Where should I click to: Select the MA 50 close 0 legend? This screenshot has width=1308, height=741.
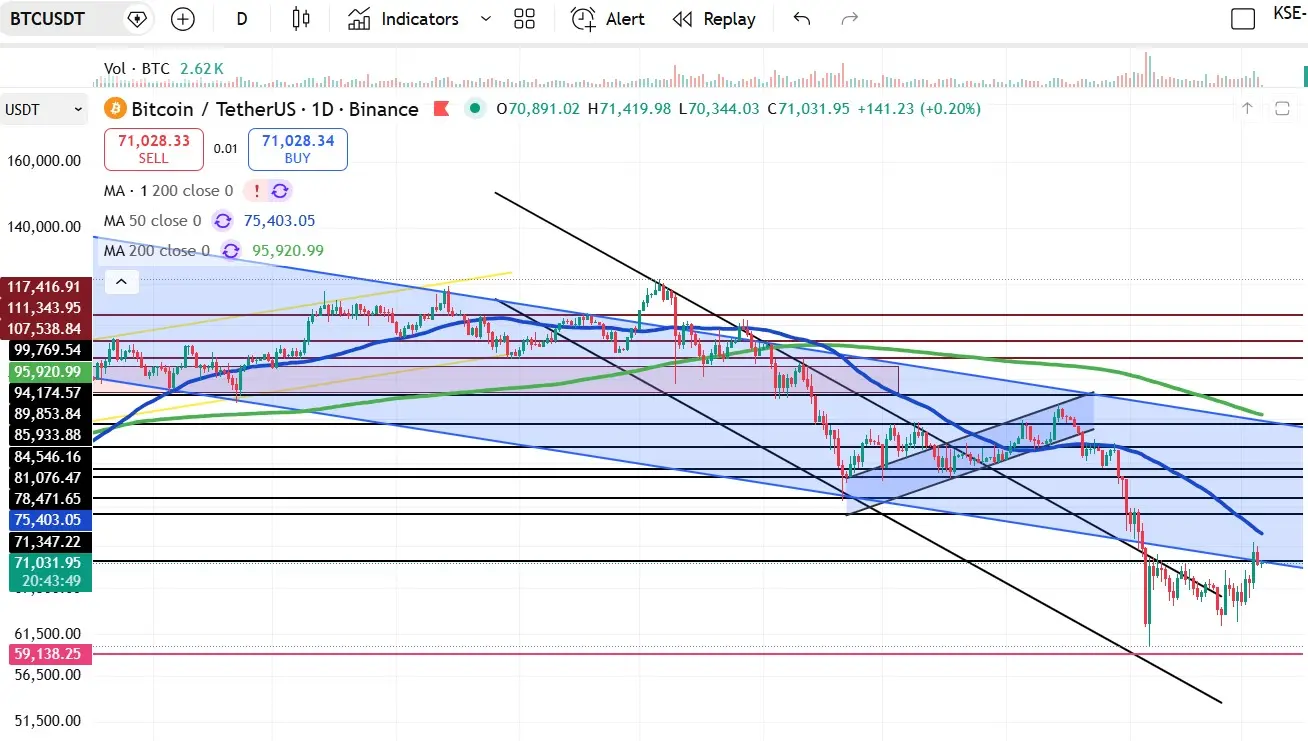[x=153, y=221]
